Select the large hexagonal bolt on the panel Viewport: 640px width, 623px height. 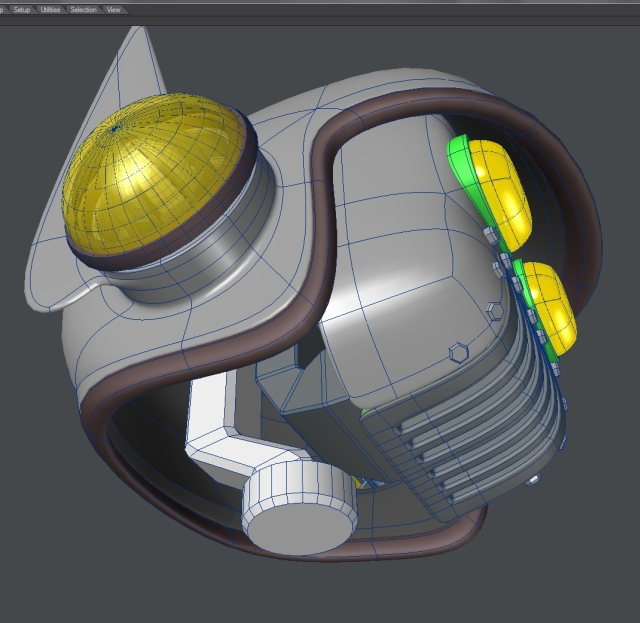460,353
